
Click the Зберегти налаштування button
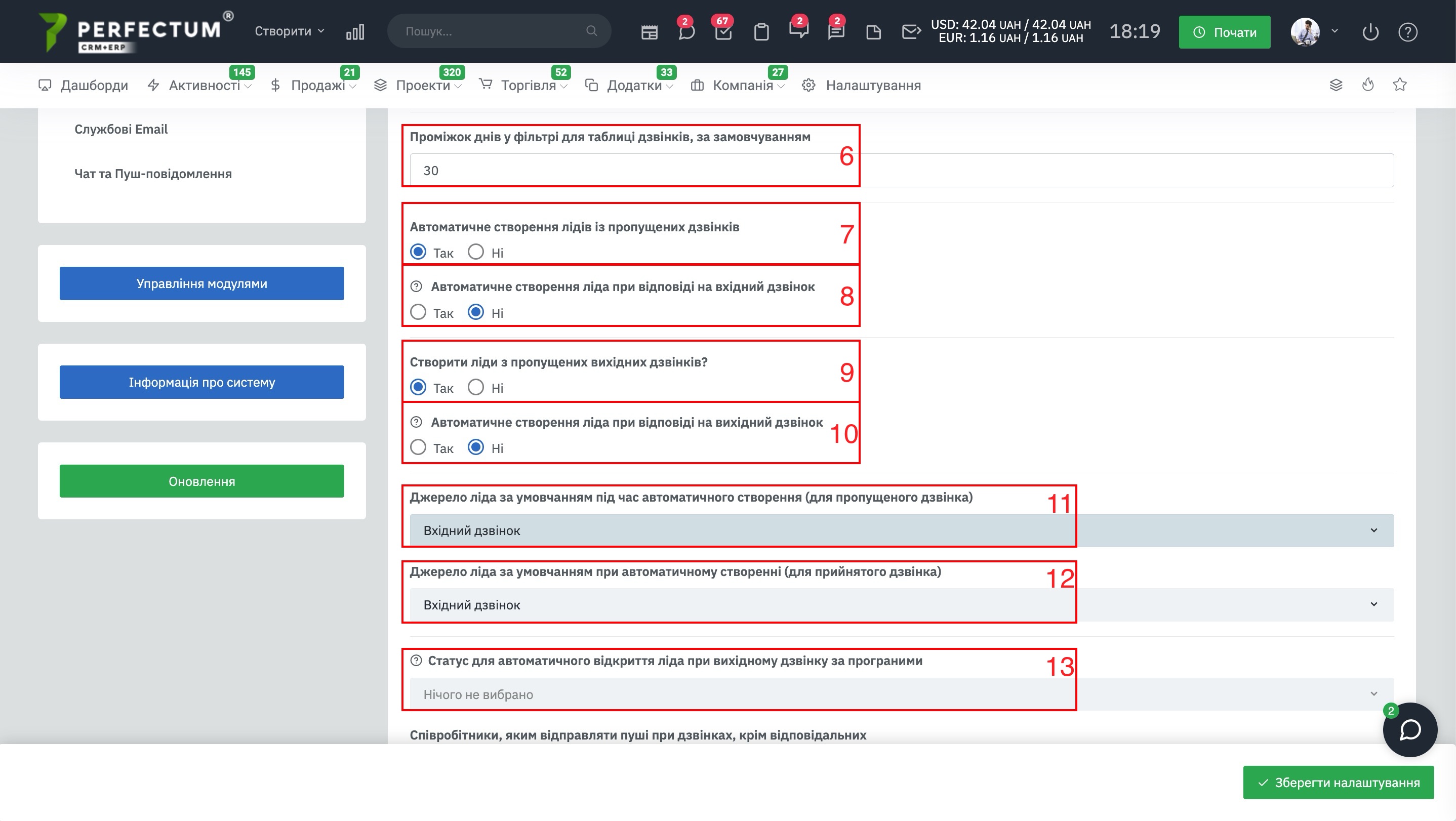(1338, 783)
